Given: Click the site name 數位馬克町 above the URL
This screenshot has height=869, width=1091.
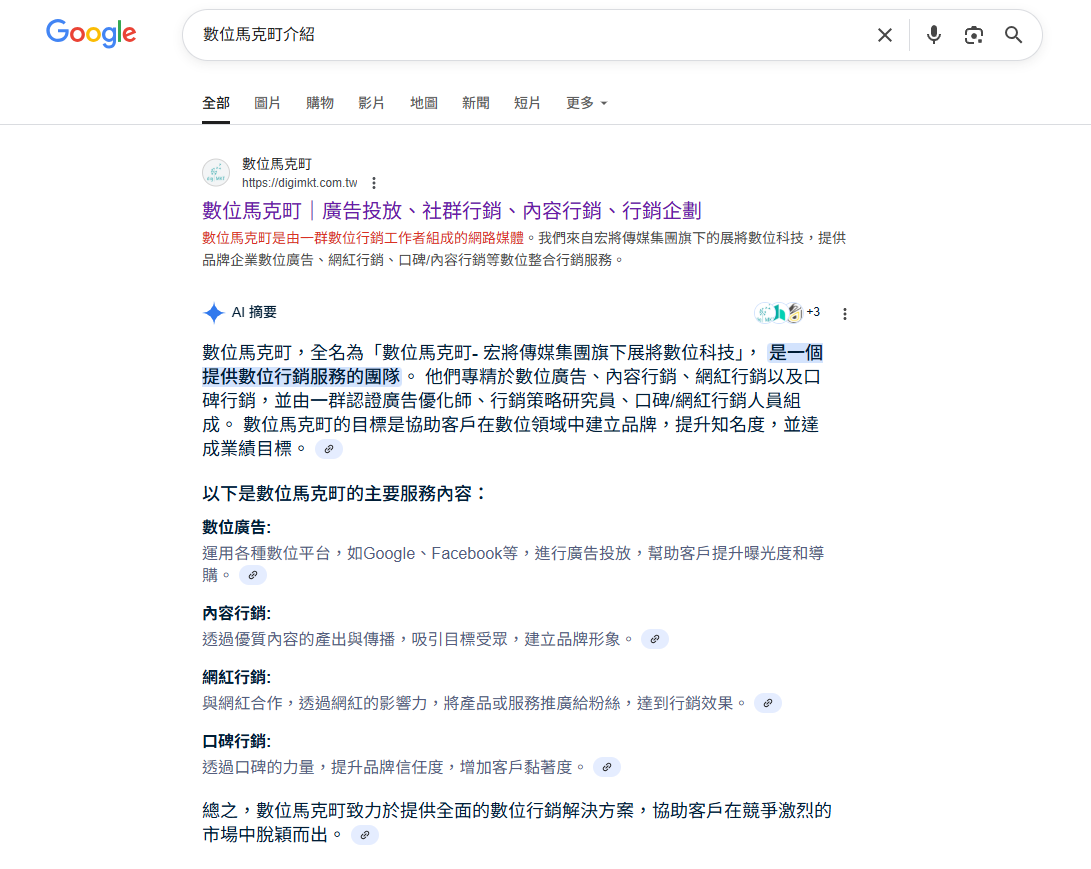Looking at the screenshot, I should coord(277,164).
